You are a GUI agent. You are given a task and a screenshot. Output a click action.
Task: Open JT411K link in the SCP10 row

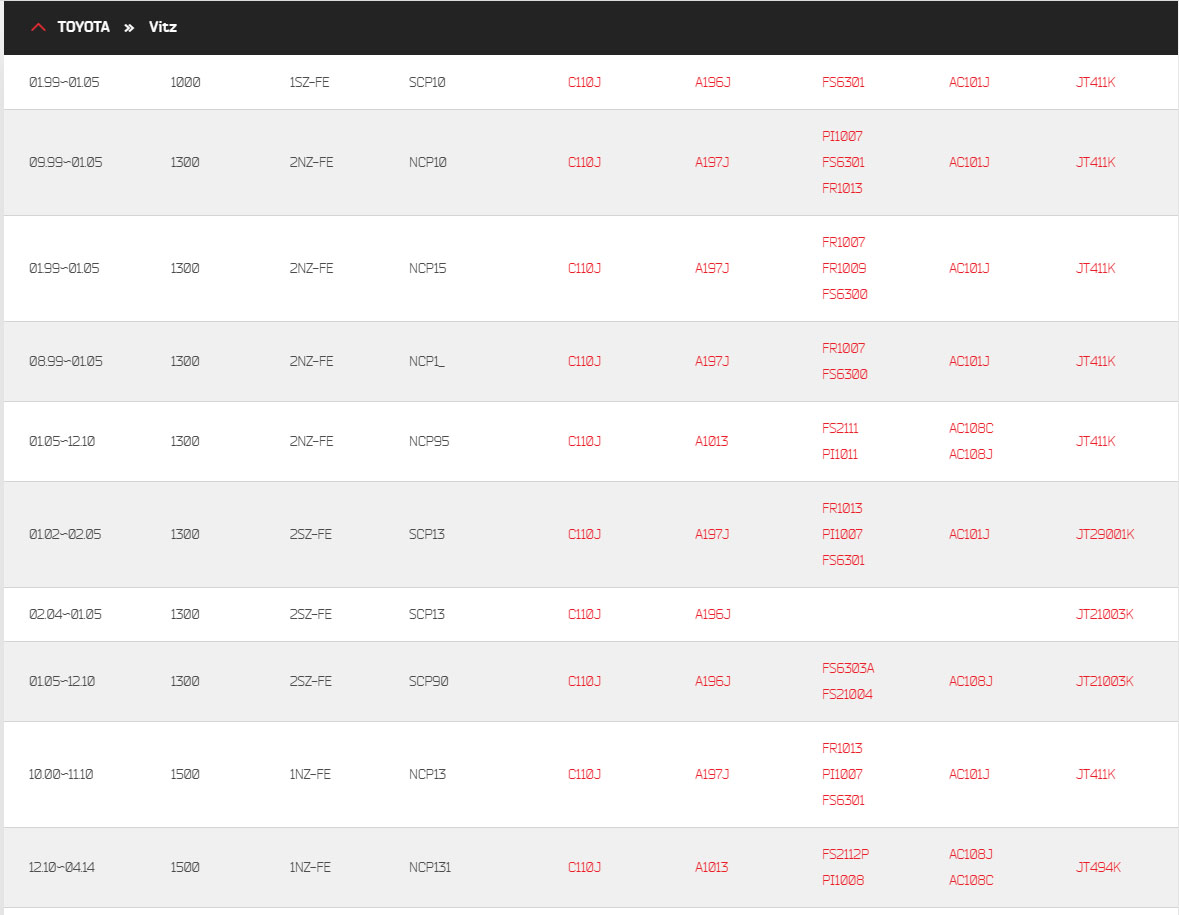(x=1095, y=83)
